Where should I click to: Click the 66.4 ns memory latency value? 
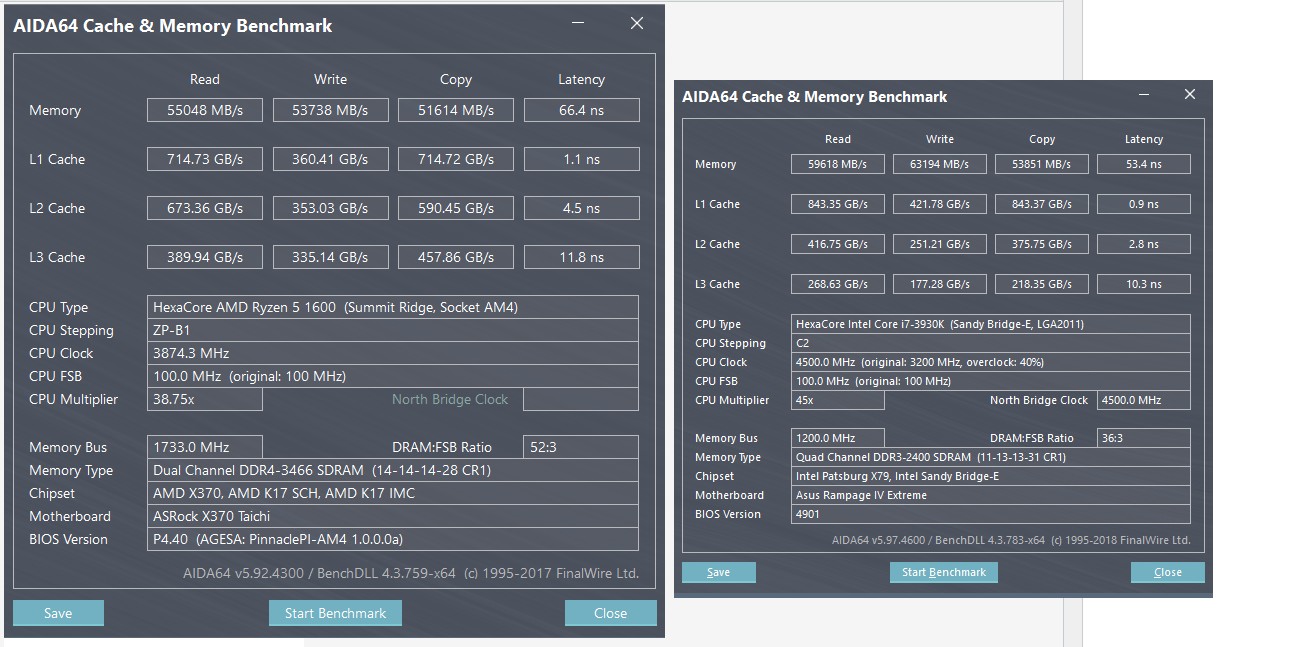point(581,110)
